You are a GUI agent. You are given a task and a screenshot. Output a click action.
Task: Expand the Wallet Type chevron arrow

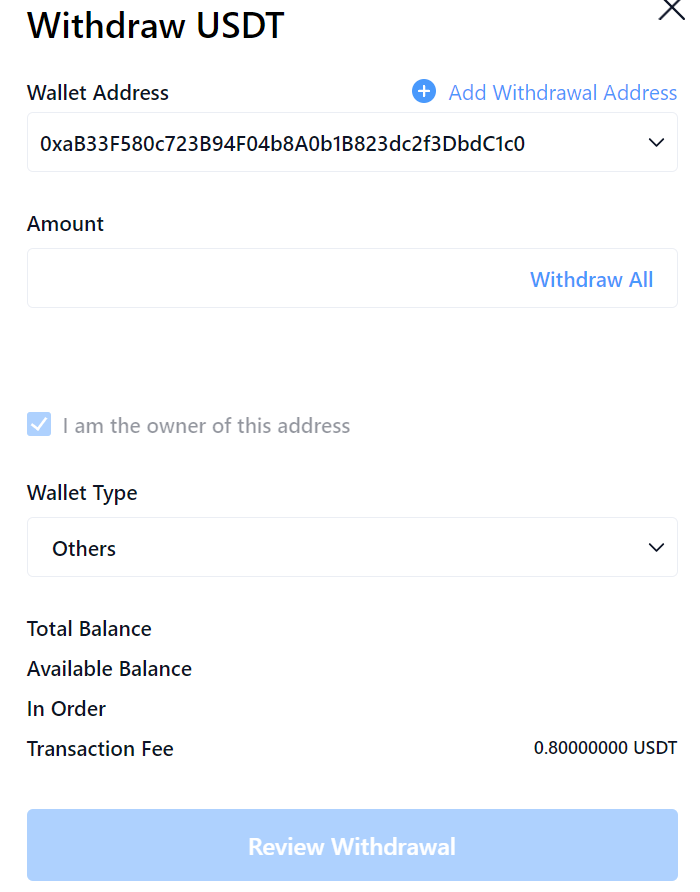[x=656, y=547]
